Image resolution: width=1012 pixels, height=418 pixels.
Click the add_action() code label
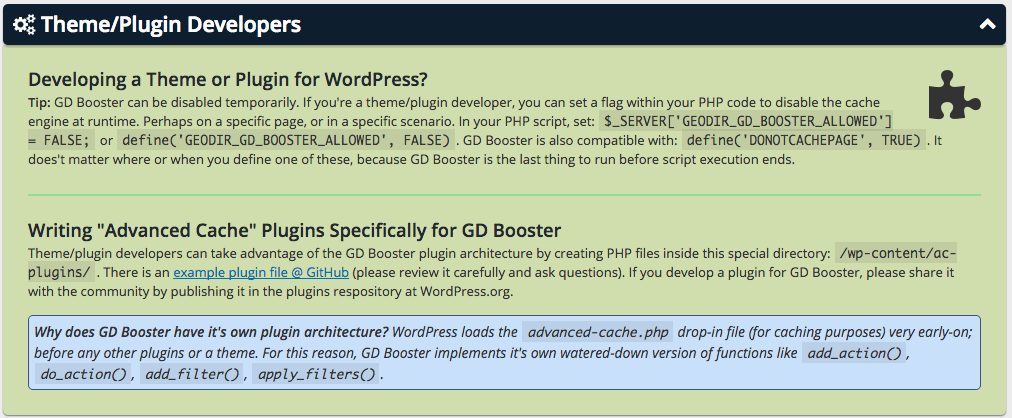[x=855, y=353]
